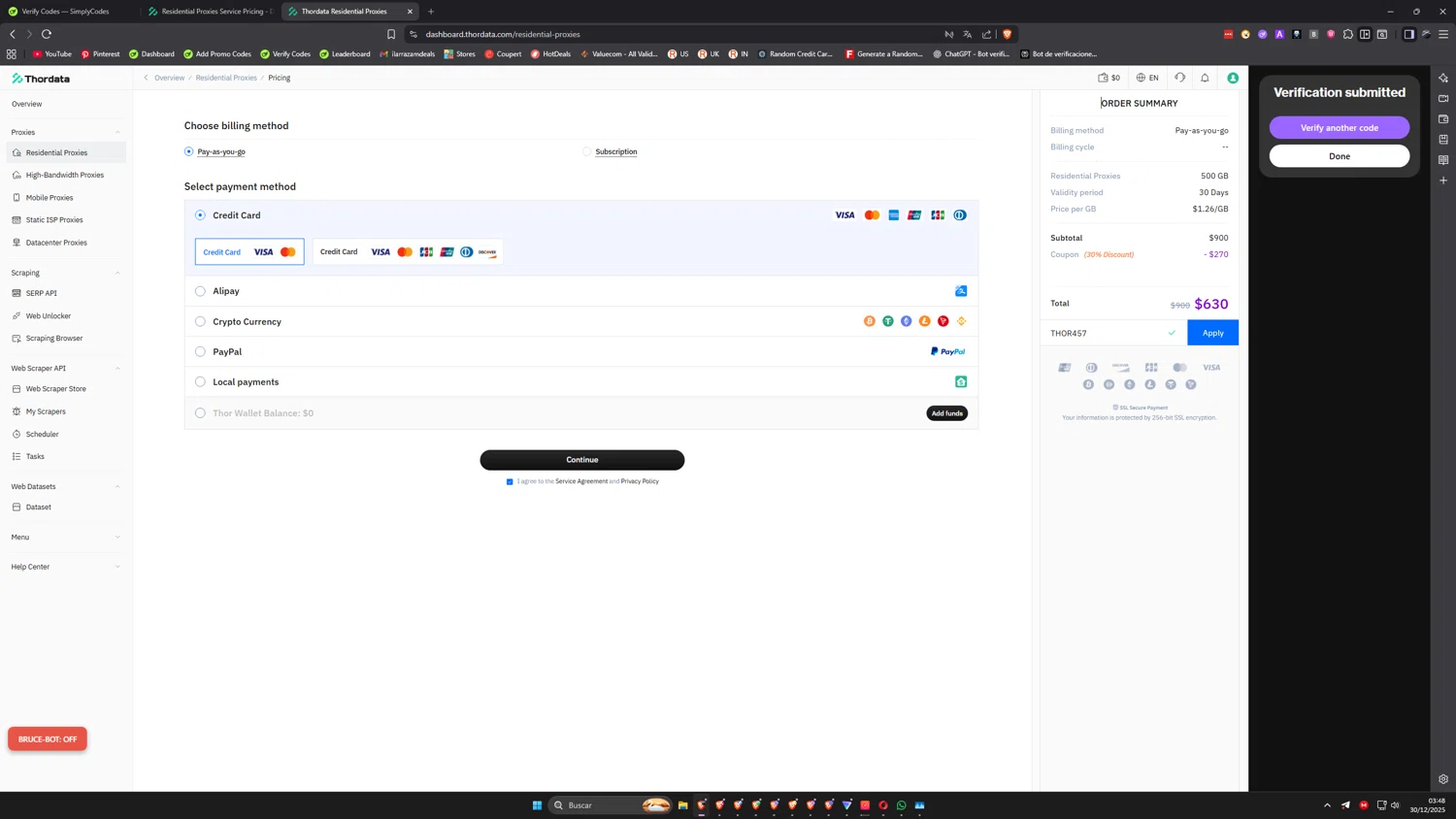Viewport: 1456px width, 819px height.
Task: Collapse the Scraping sidebar section
Action: click(117, 273)
